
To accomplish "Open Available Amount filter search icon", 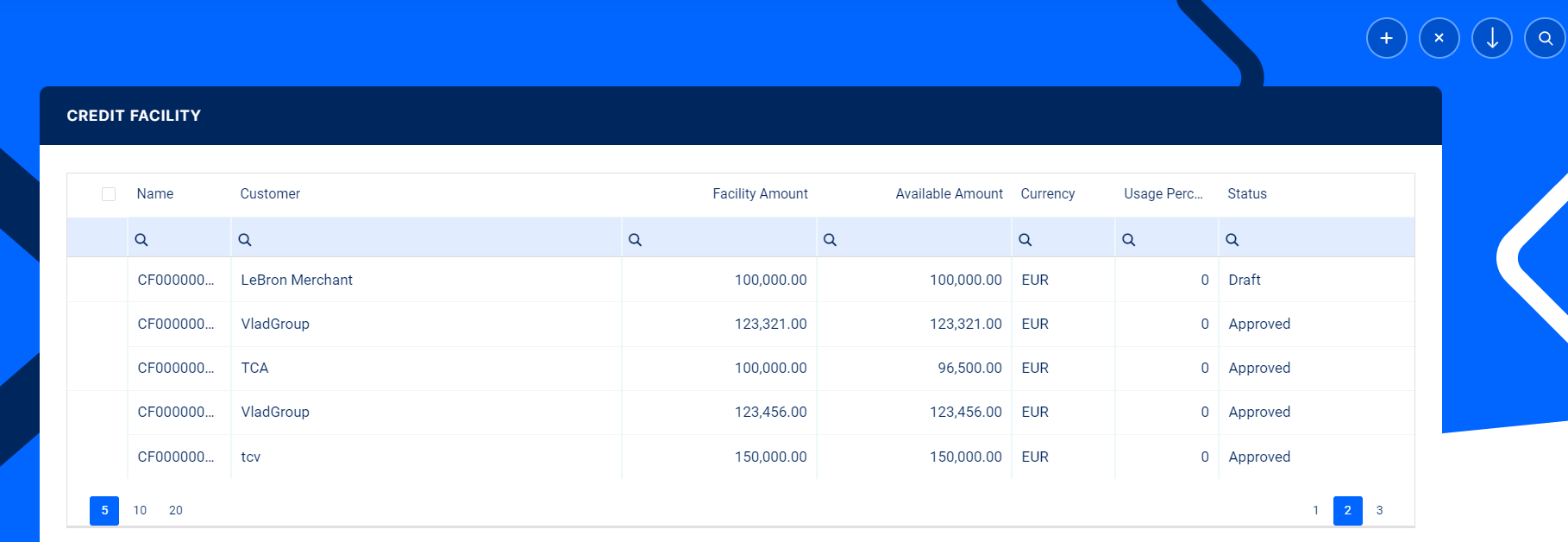I will point(830,240).
